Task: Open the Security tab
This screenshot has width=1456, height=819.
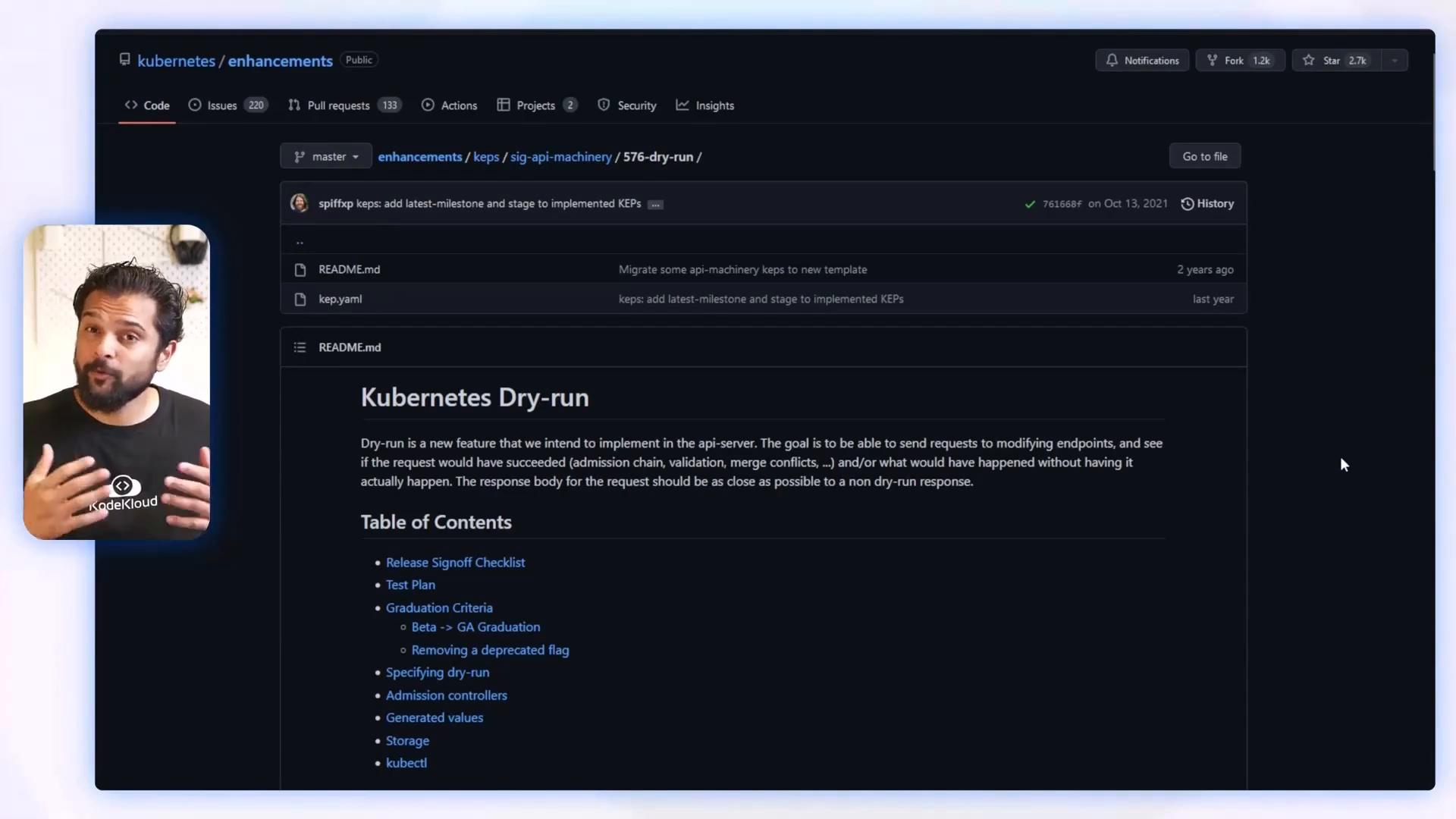Action: (627, 105)
